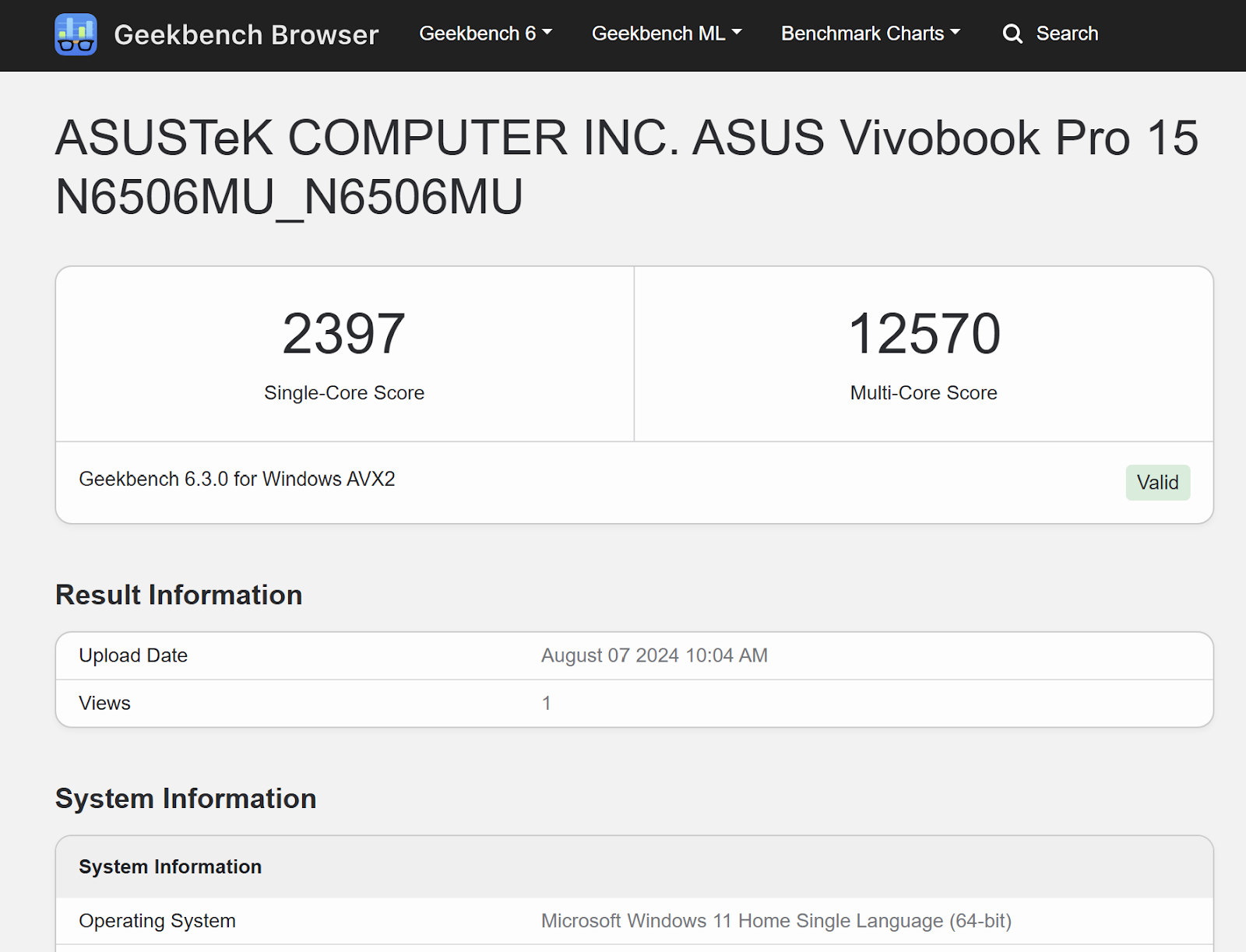The image size is (1246, 952).
Task: Expand the Geekbench 6 dropdown menu
Action: (486, 33)
